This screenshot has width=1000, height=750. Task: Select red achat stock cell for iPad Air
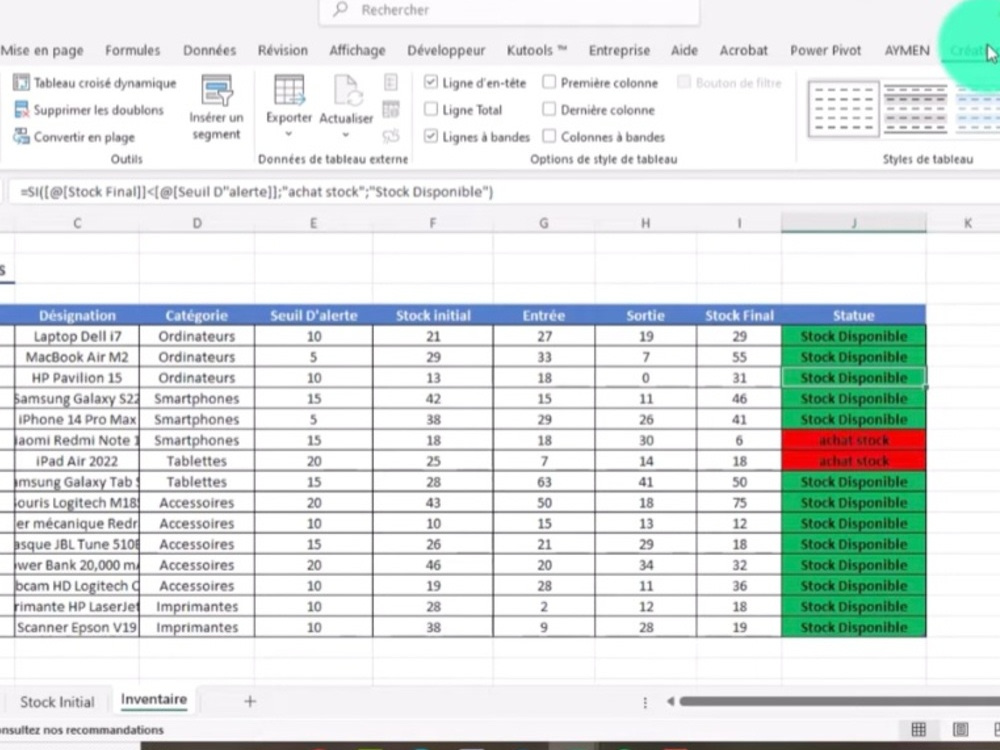(x=853, y=461)
